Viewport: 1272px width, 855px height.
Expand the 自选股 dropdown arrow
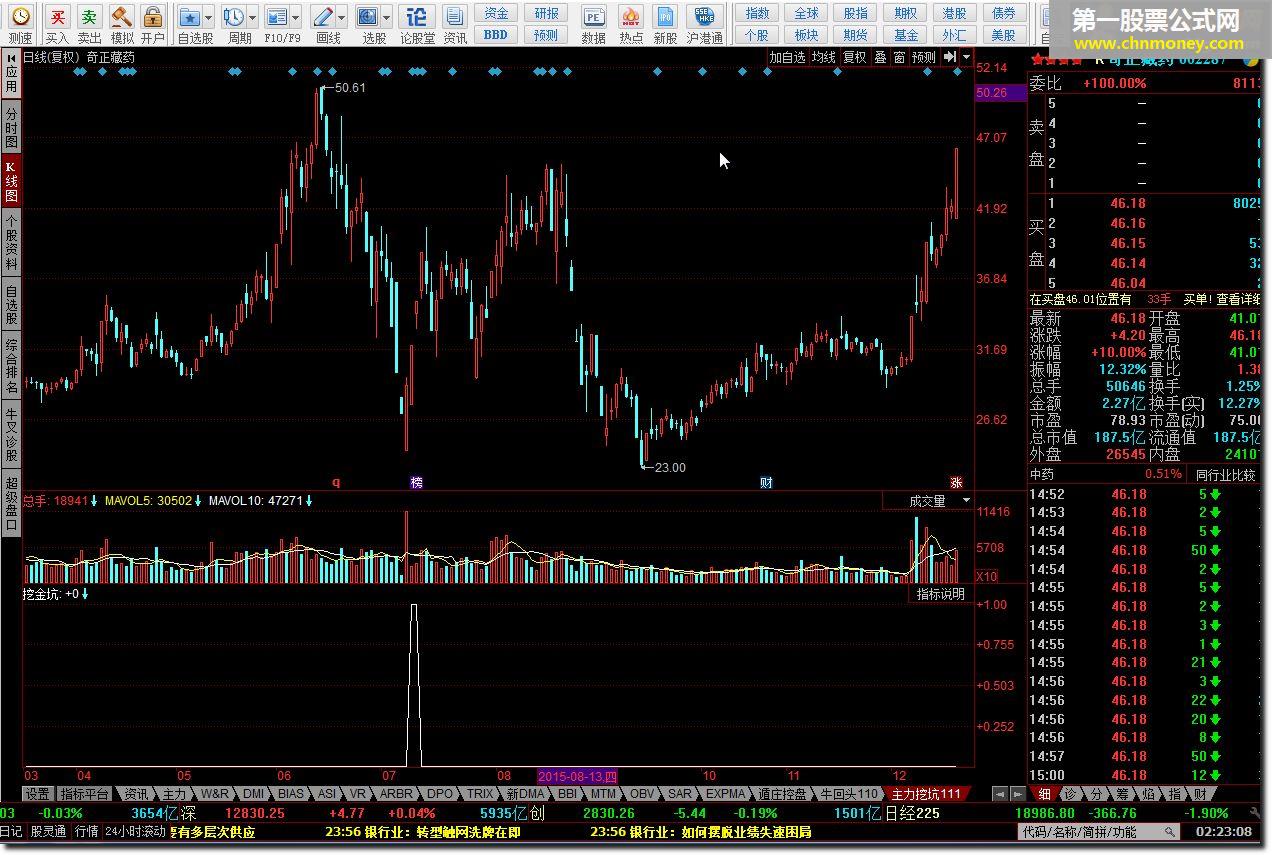pos(208,17)
